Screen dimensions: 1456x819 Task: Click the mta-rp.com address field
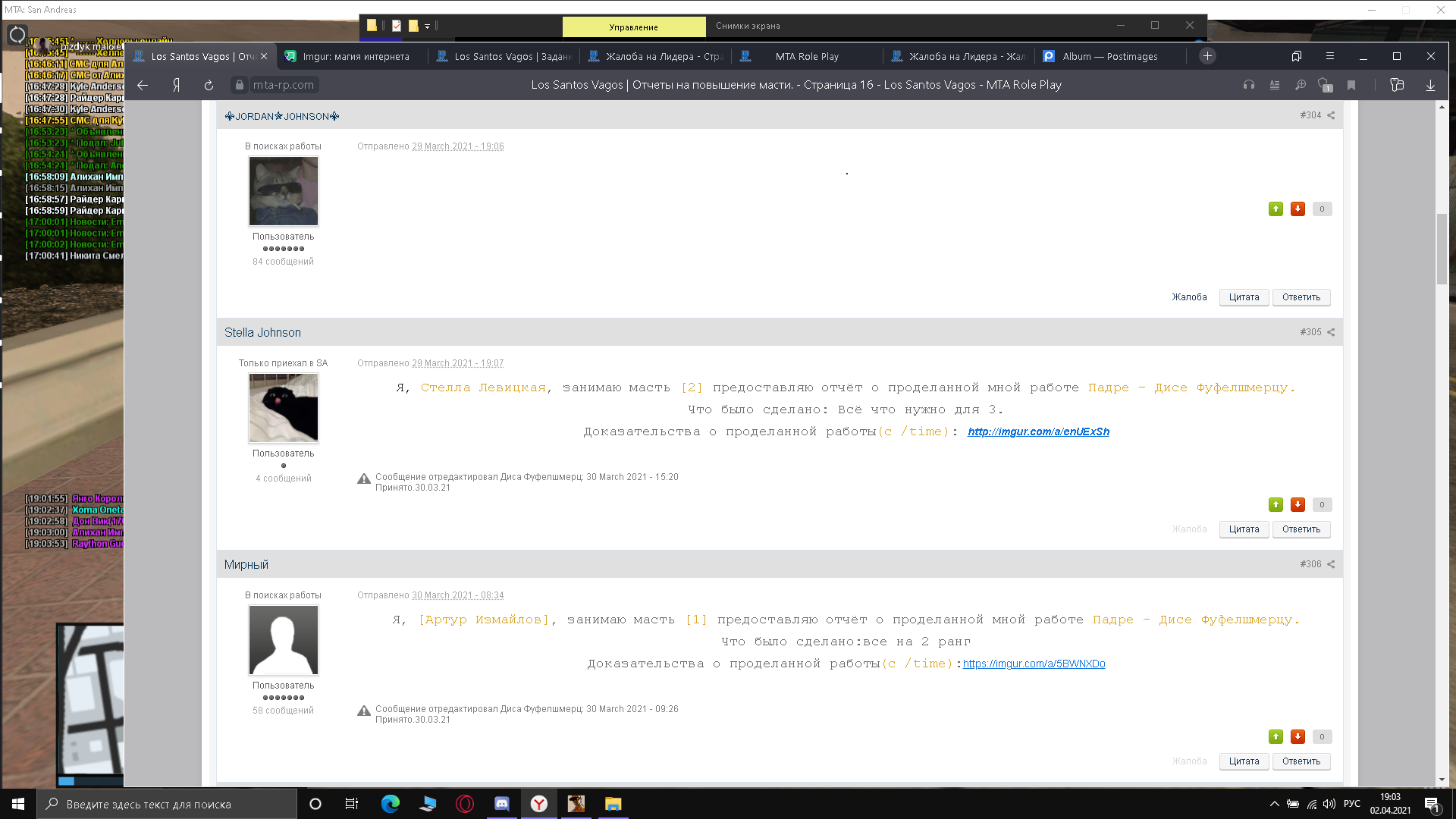pos(283,85)
